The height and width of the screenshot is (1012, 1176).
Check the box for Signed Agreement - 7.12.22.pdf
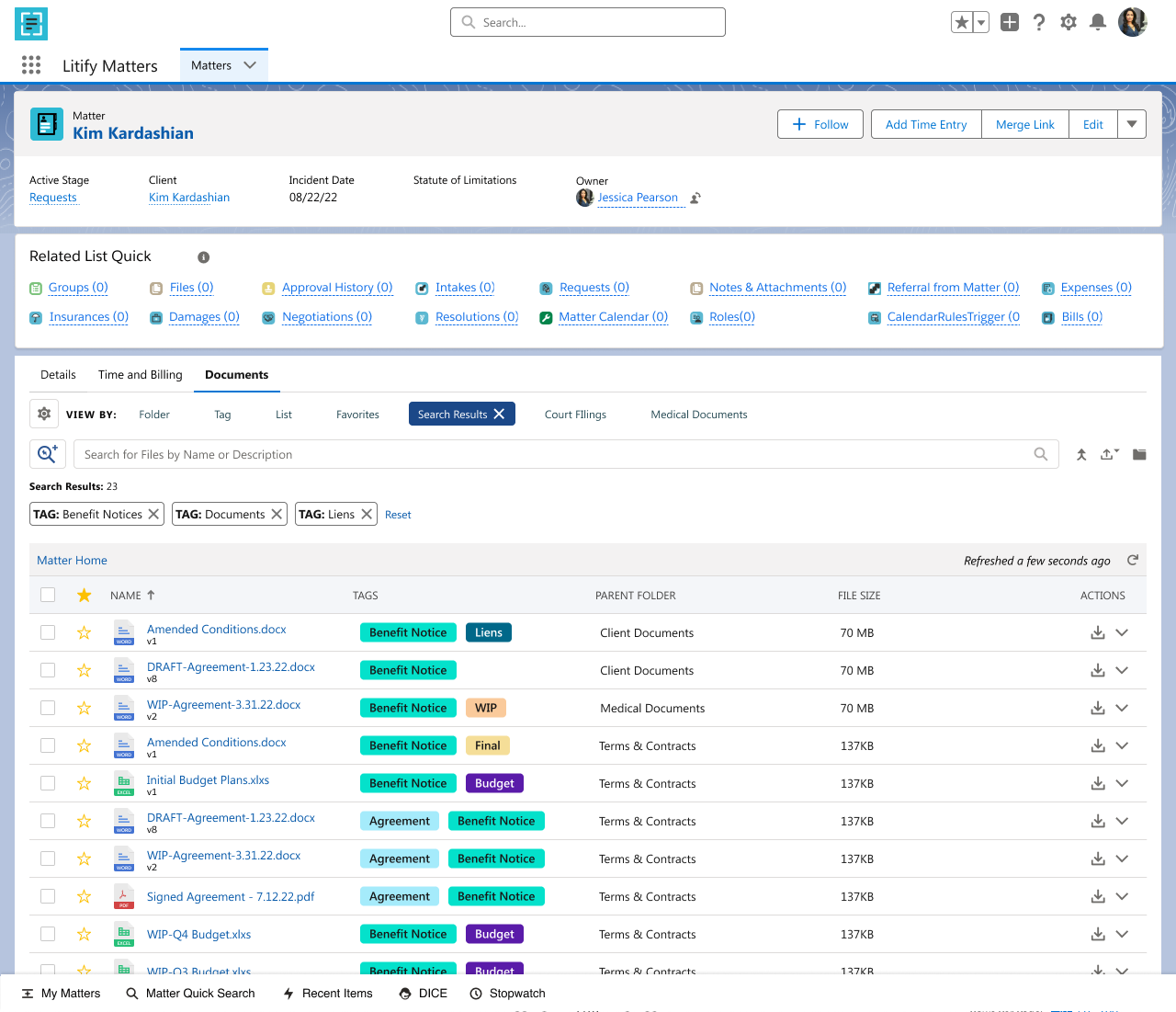click(48, 896)
